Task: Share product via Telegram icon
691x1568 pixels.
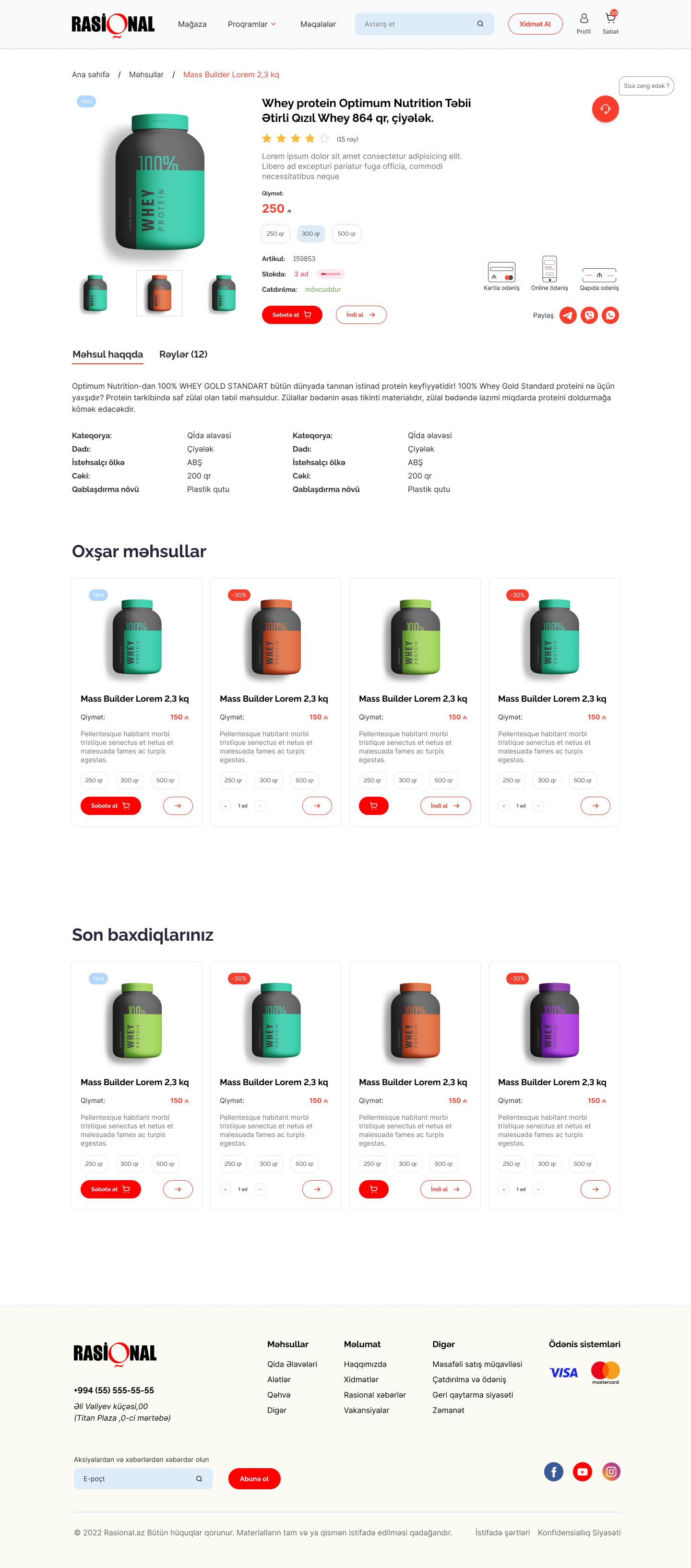Action: pos(568,315)
